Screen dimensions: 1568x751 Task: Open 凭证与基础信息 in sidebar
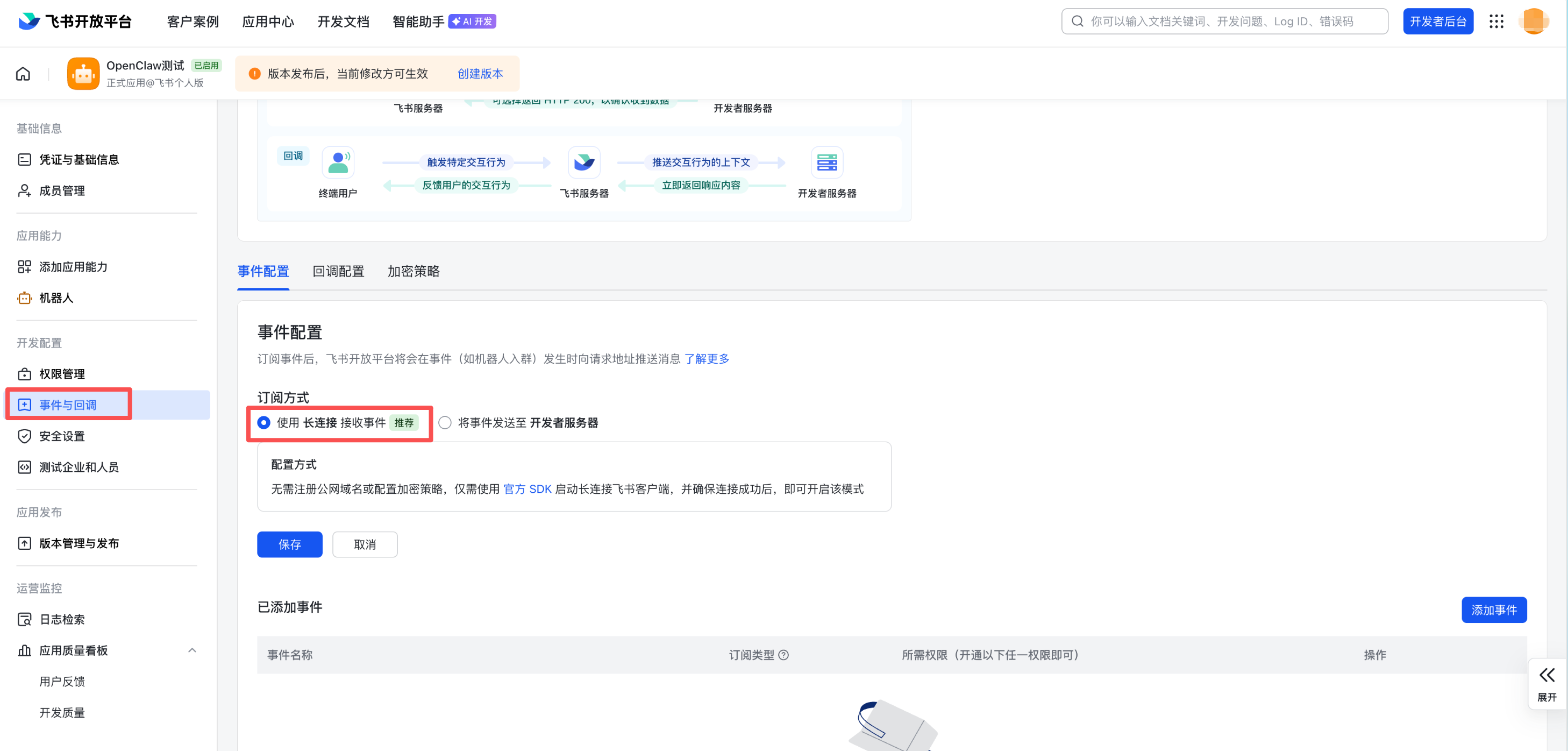click(x=79, y=160)
